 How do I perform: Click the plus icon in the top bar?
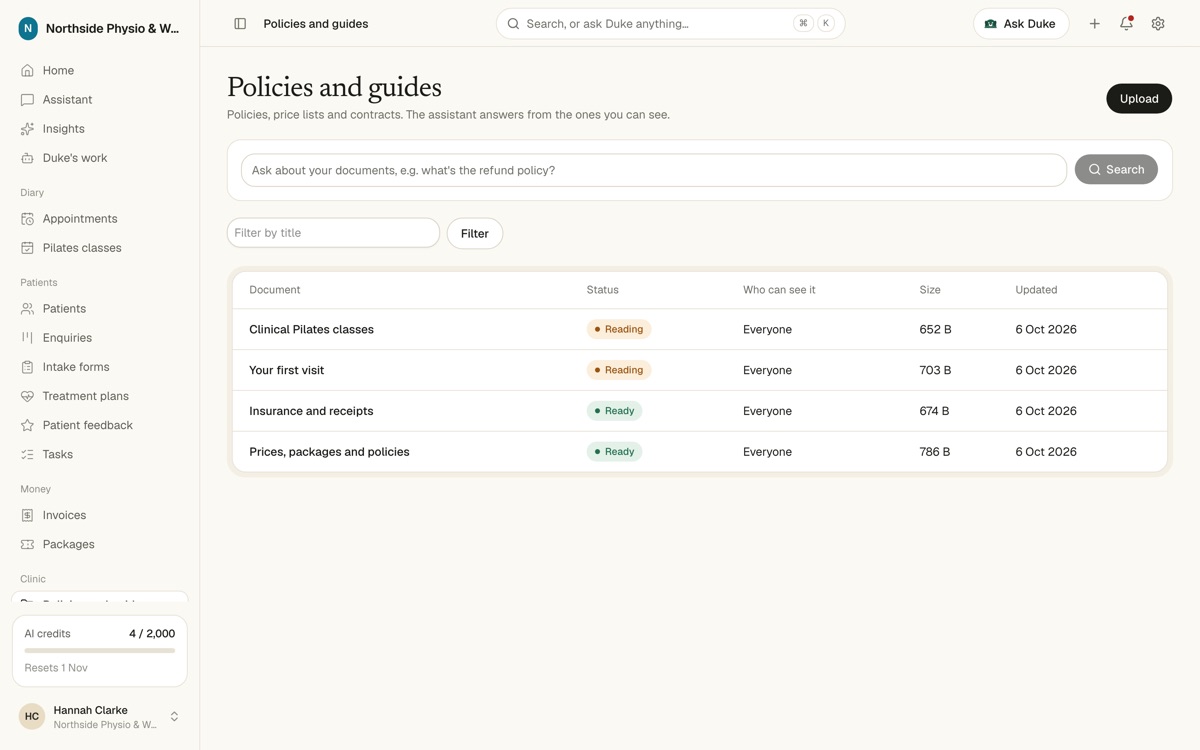1095,24
